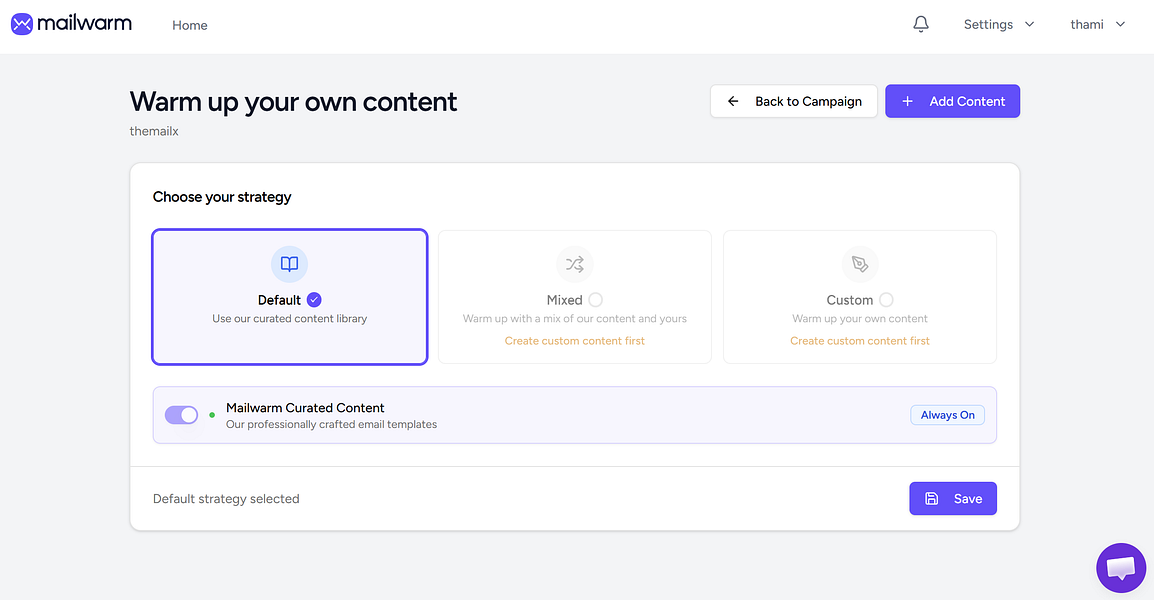Select the Mixed strategy radio button
The height and width of the screenshot is (600, 1154).
click(x=595, y=300)
